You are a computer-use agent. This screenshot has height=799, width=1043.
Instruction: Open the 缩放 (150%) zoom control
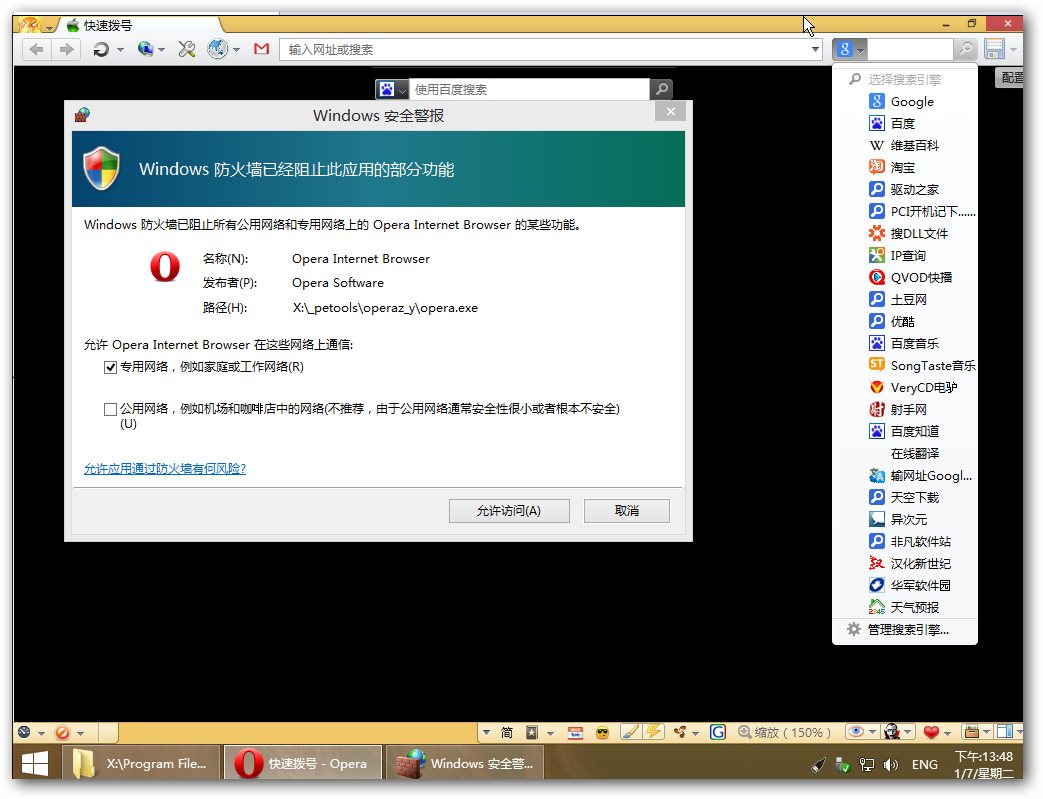pyautogui.click(x=784, y=732)
